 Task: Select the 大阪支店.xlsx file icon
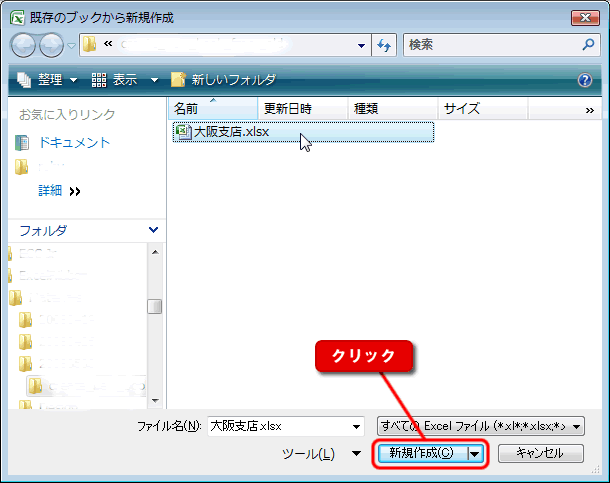pos(183,131)
